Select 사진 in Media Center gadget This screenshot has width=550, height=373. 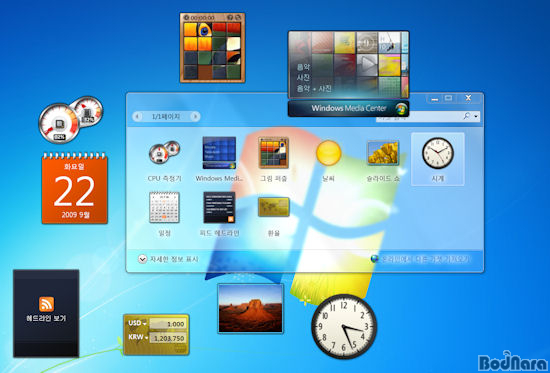pyautogui.click(x=303, y=78)
